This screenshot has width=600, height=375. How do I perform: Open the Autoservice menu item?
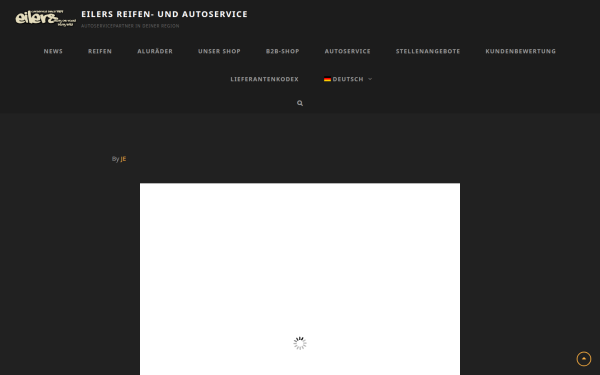(347, 51)
